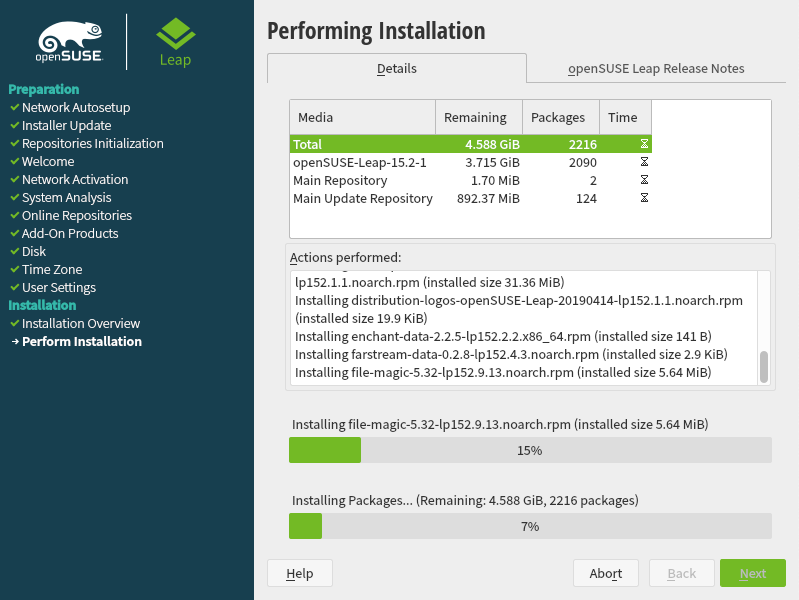Click the 15% package progress bar
The image size is (799, 600).
point(530,450)
